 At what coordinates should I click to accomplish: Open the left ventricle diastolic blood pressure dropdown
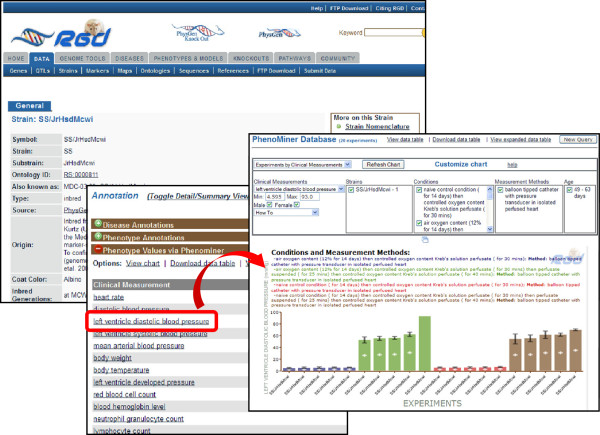pos(299,189)
